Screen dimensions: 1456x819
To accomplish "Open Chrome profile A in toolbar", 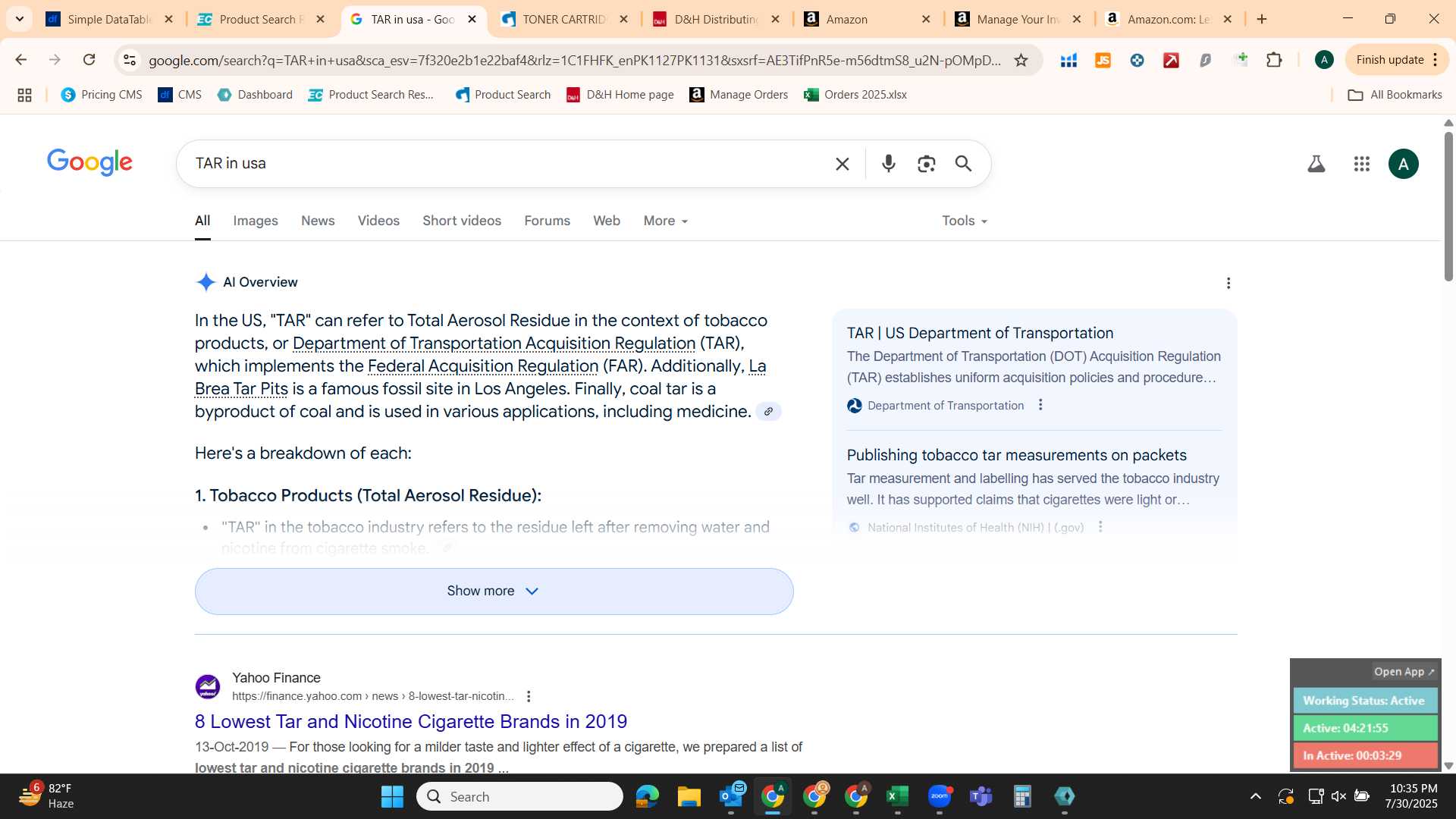I will pos(1324,60).
